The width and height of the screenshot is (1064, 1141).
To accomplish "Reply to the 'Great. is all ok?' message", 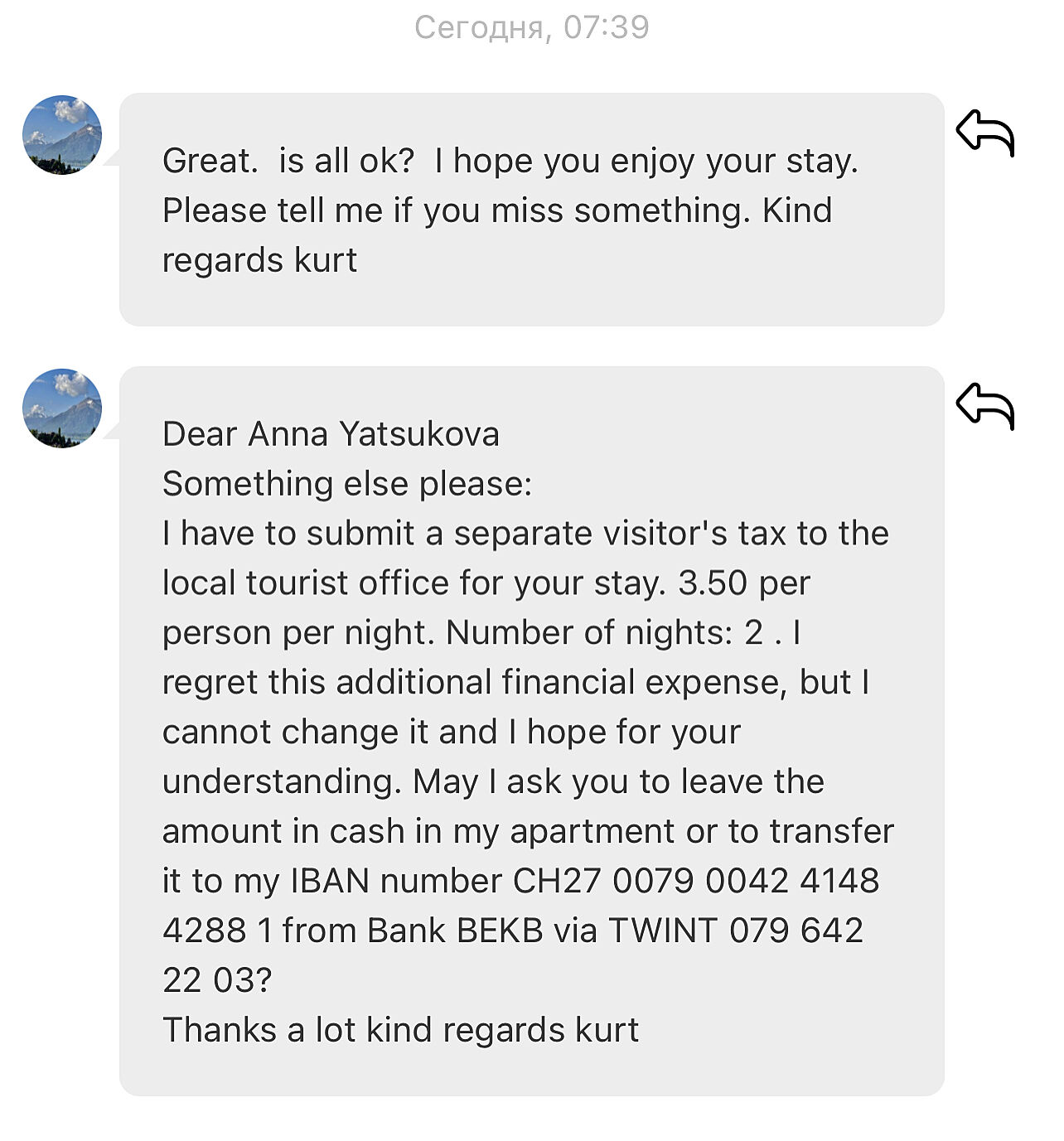I will [984, 133].
